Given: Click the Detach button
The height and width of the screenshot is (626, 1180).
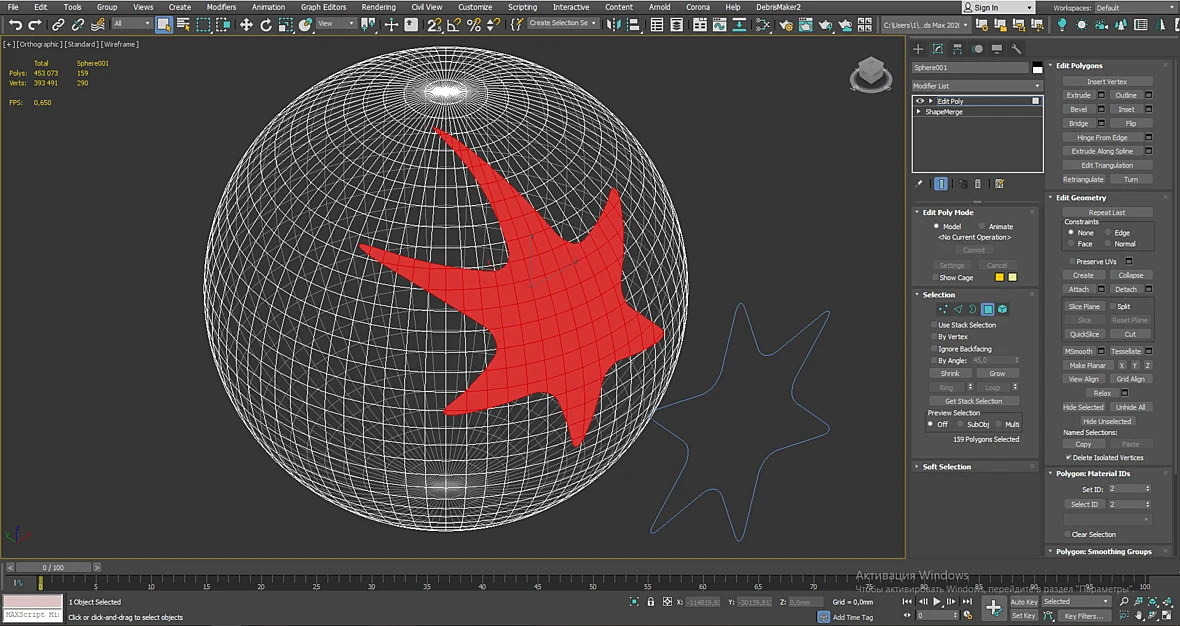Looking at the screenshot, I should [1126, 290].
